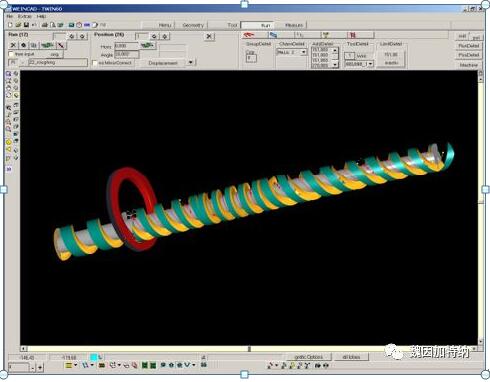This screenshot has height=382, width=490.
Task: Open the Displacement dropdown arrow
Action: click(x=190, y=62)
